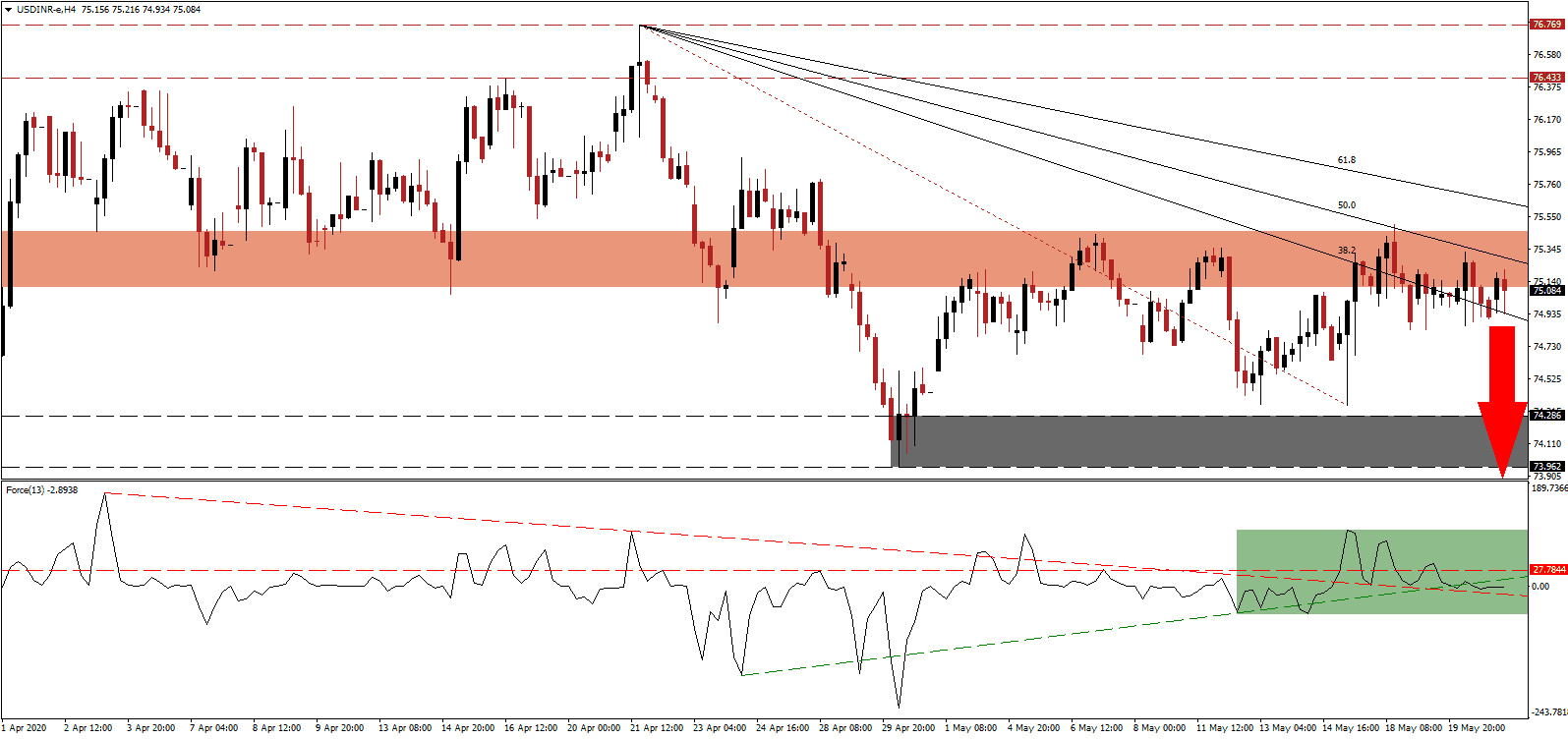Click the 76.769 red price label
The width and height of the screenshot is (1568, 739).
click(1546, 25)
